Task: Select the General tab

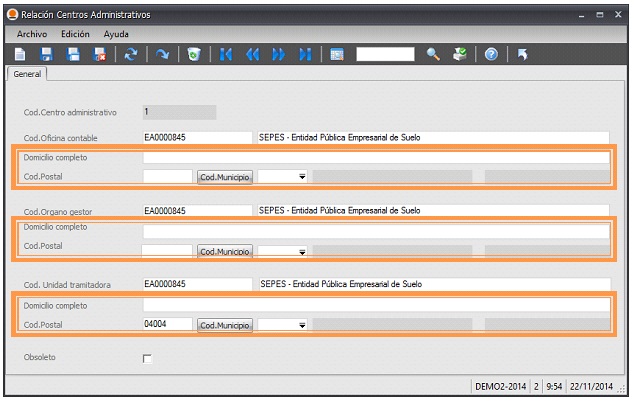Action: (x=28, y=74)
